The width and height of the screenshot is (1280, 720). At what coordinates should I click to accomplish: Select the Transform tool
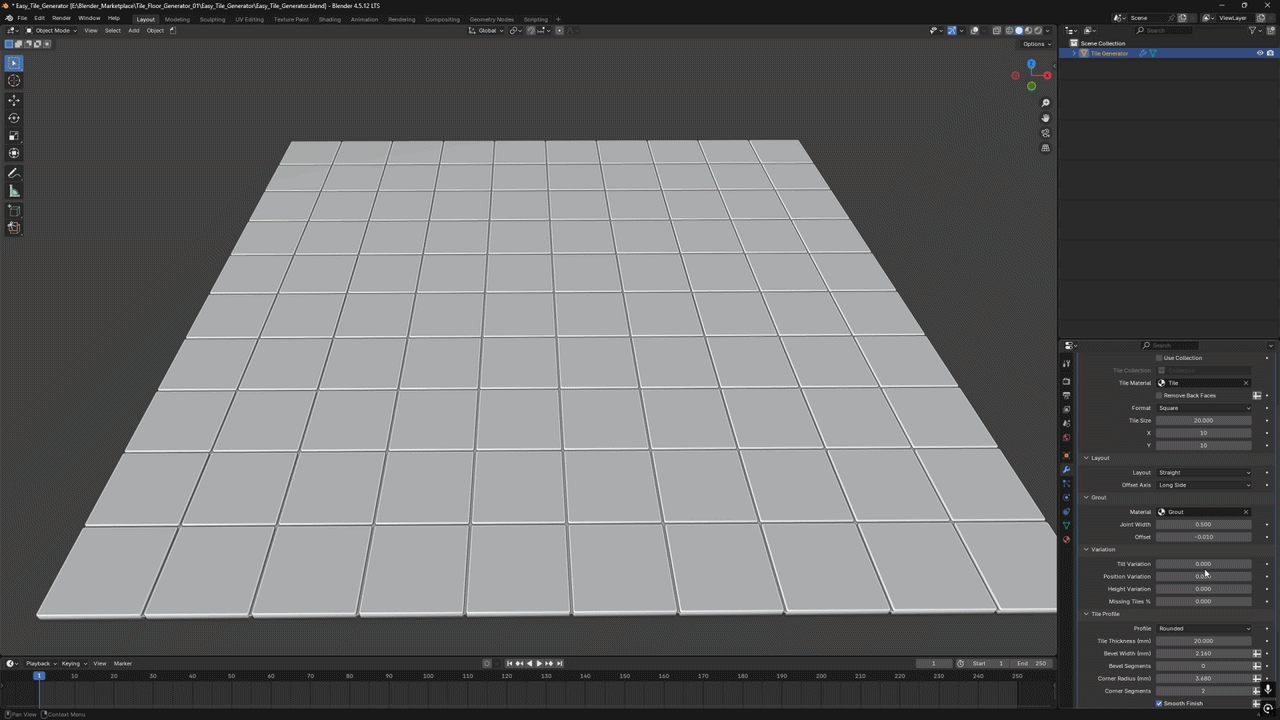pos(14,153)
